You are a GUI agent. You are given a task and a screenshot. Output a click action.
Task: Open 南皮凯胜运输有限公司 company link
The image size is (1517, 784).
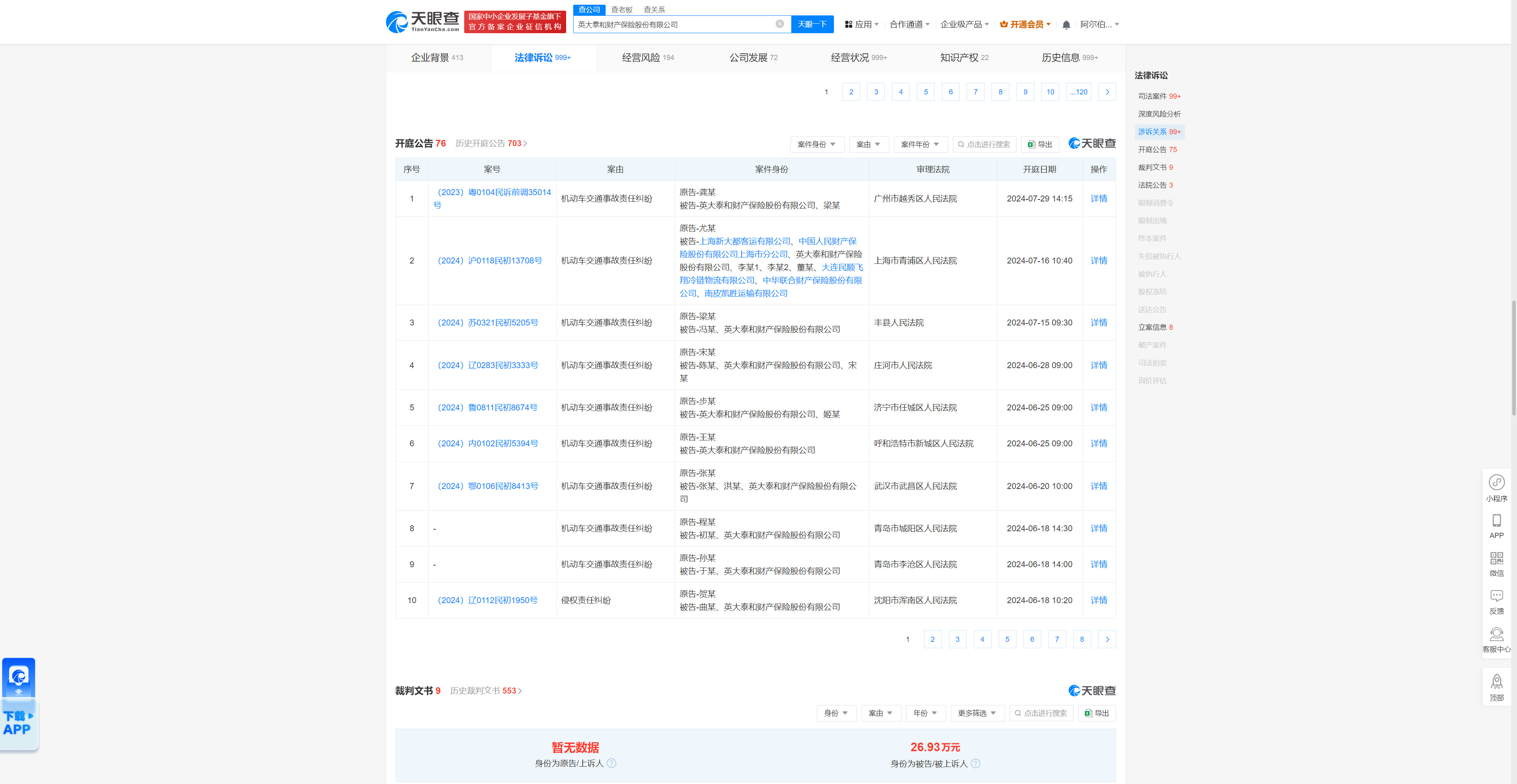(x=745, y=293)
